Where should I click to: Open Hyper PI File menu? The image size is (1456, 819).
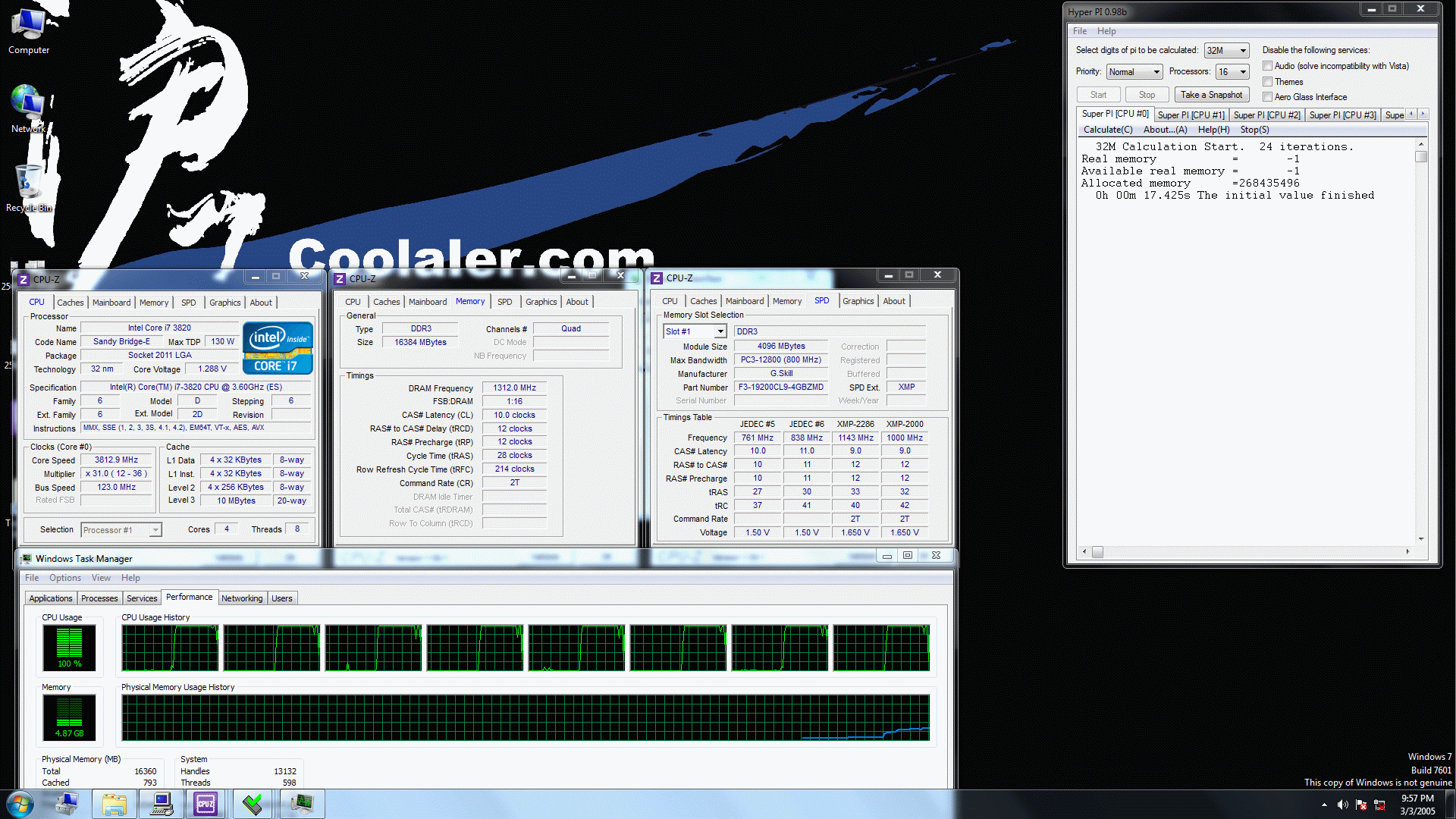pyautogui.click(x=1080, y=31)
